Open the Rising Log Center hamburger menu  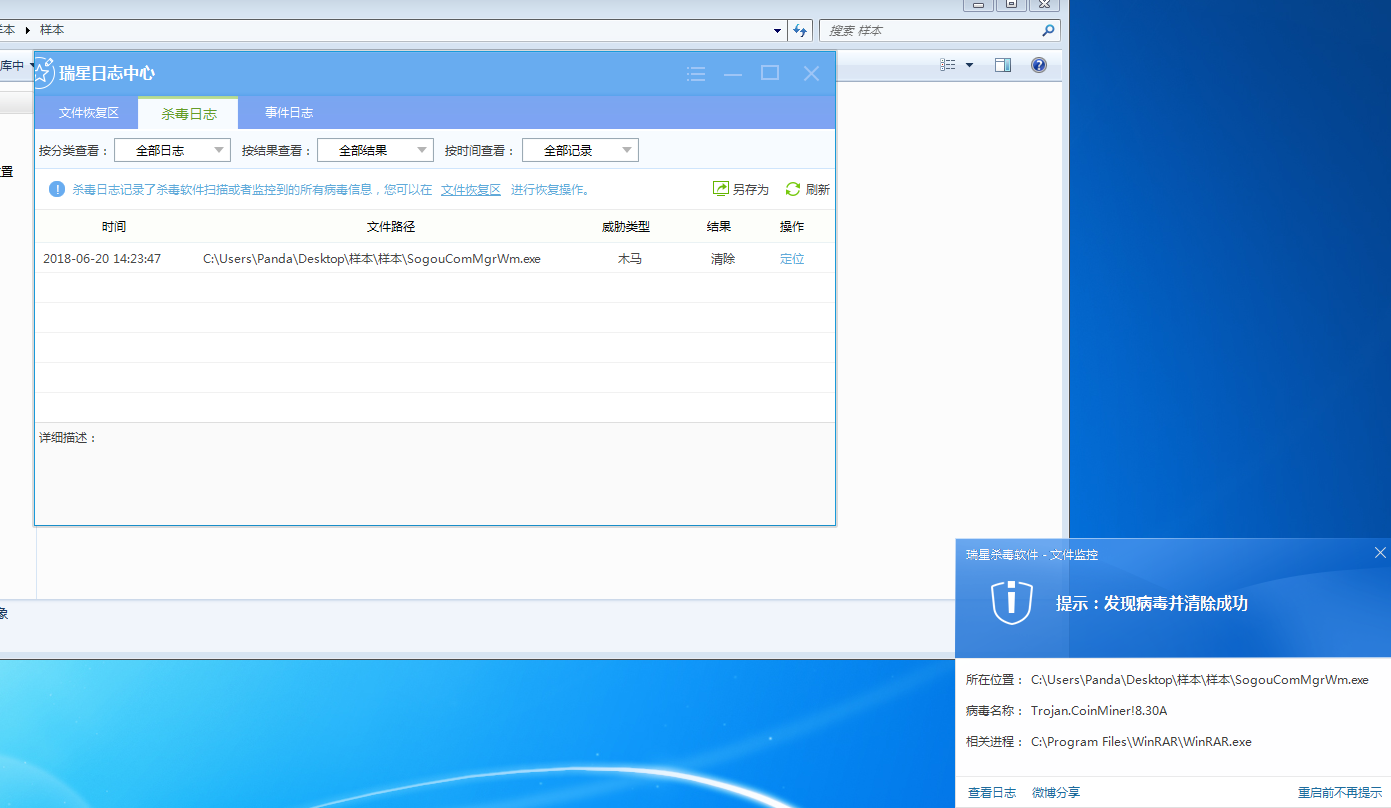click(696, 73)
